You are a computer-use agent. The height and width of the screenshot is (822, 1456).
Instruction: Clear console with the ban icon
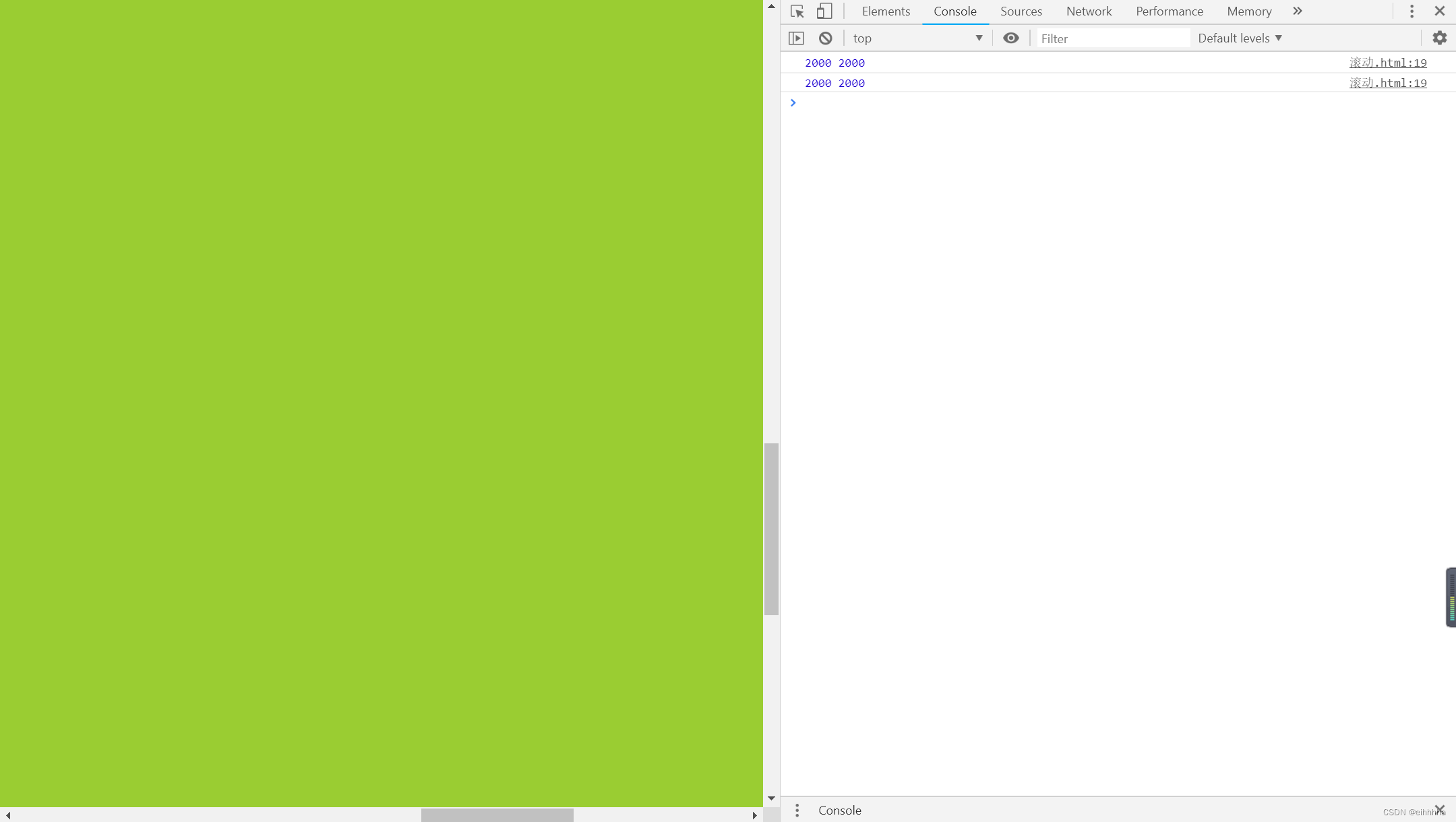coord(825,38)
